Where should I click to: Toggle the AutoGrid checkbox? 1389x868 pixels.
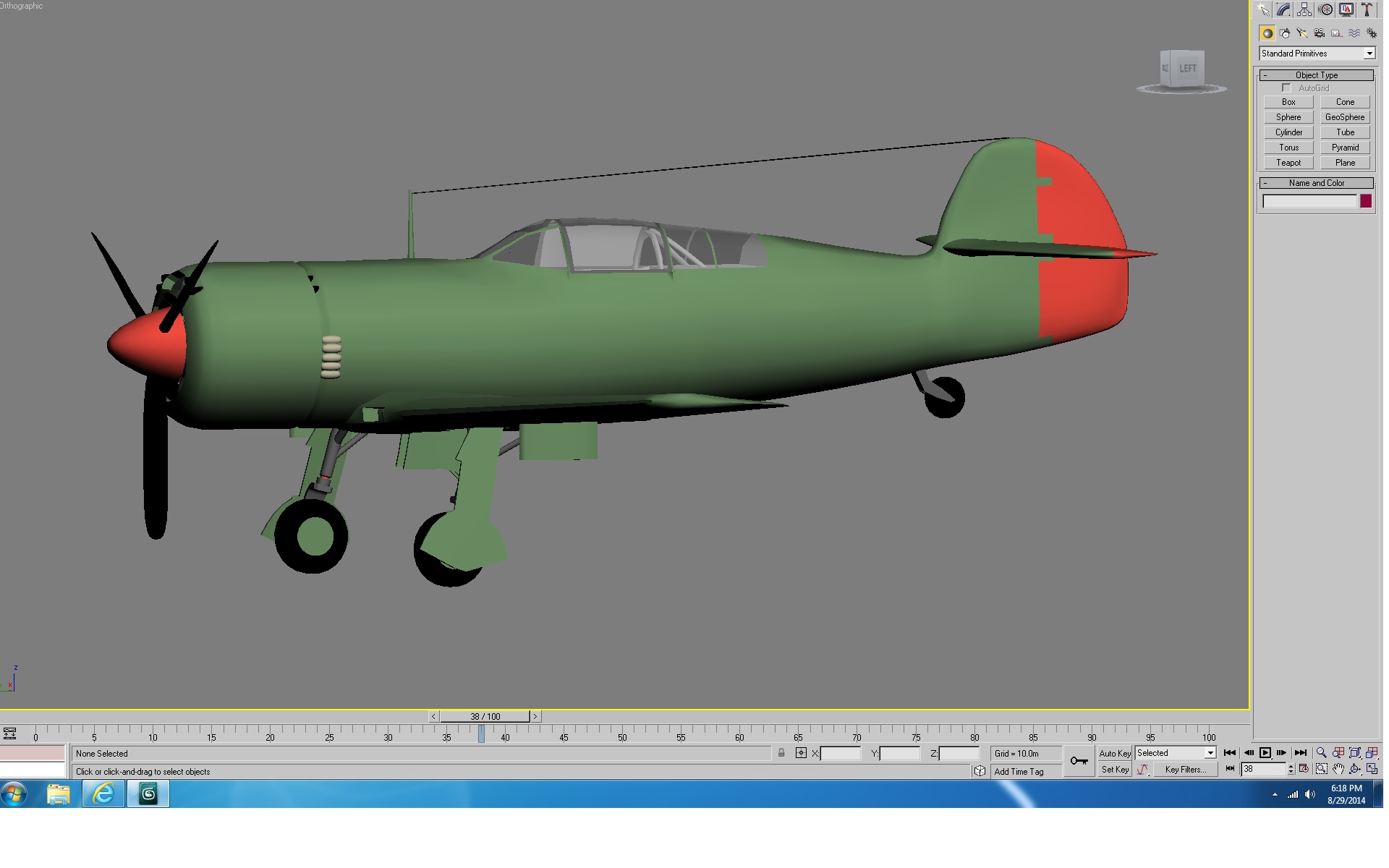1286,88
